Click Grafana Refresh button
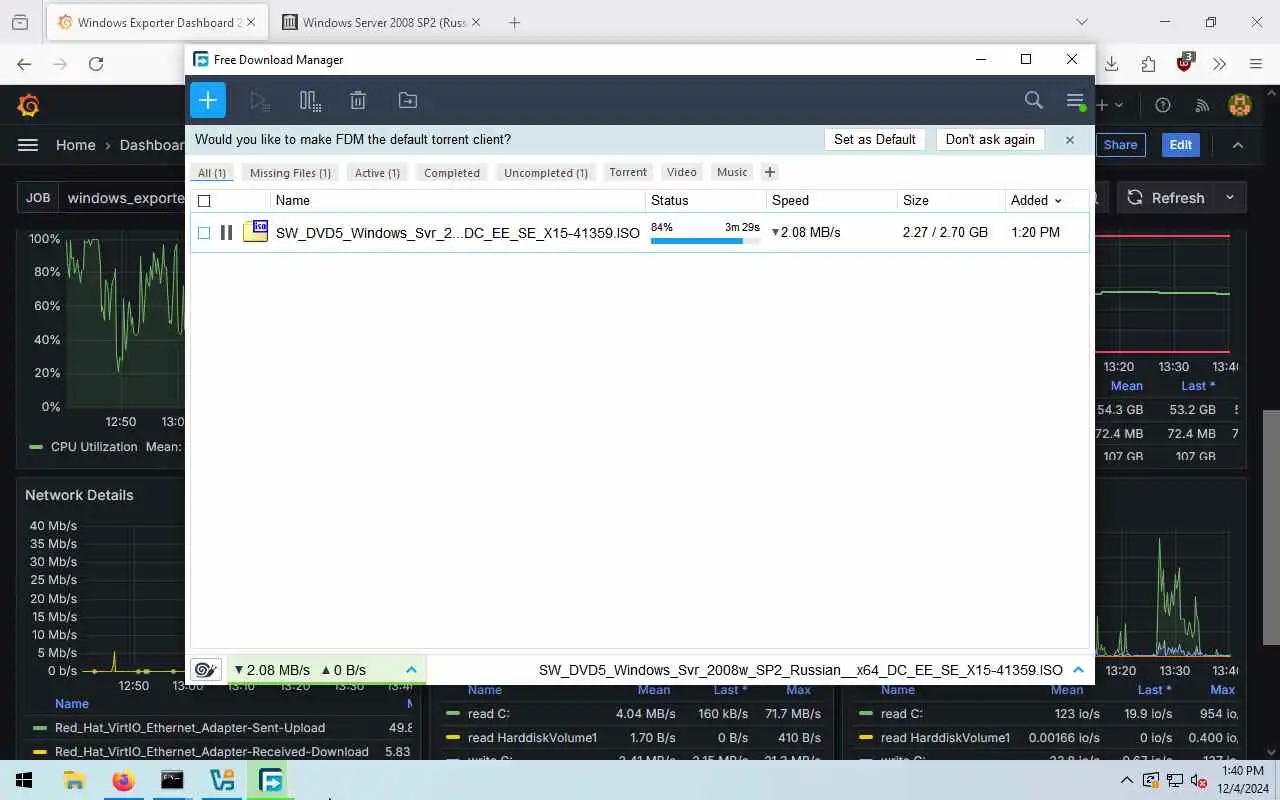The height and width of the screenshot is (800, 1280). coord(1166,198)
